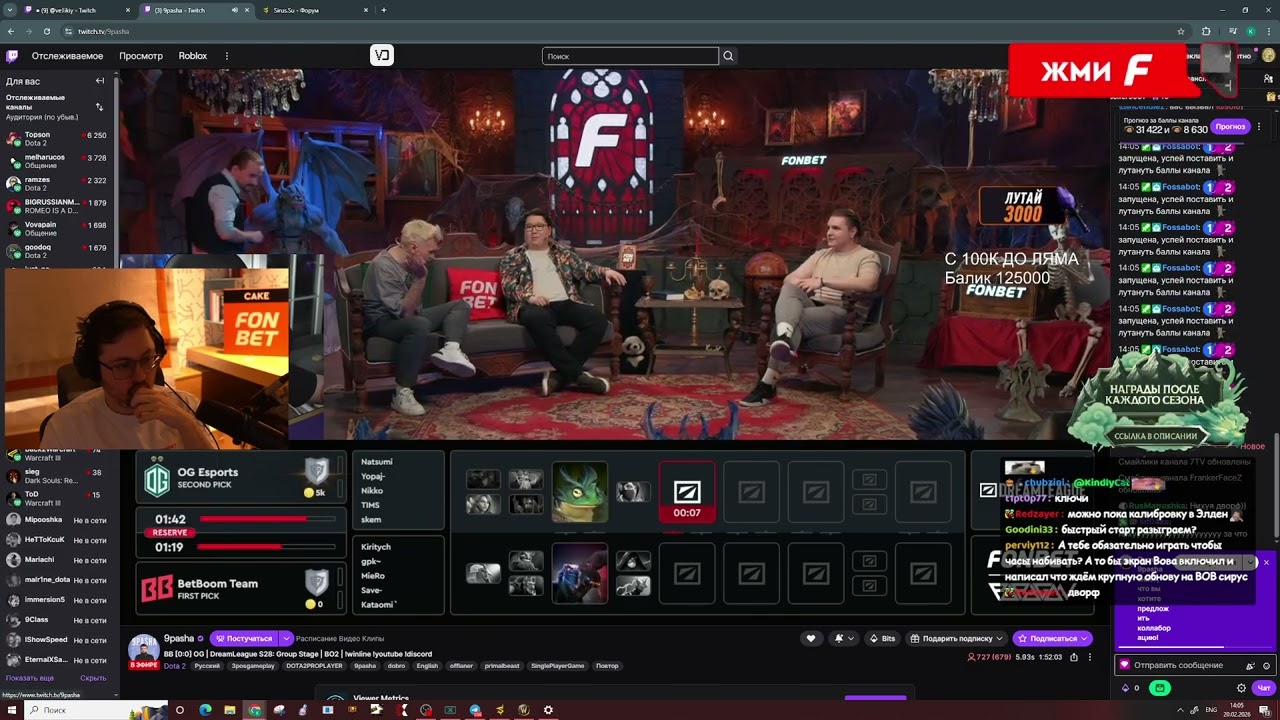The height and width of the screenshot is (720, 1280).
Task: Click the heart follow icon
Action: tap(811, 638)
